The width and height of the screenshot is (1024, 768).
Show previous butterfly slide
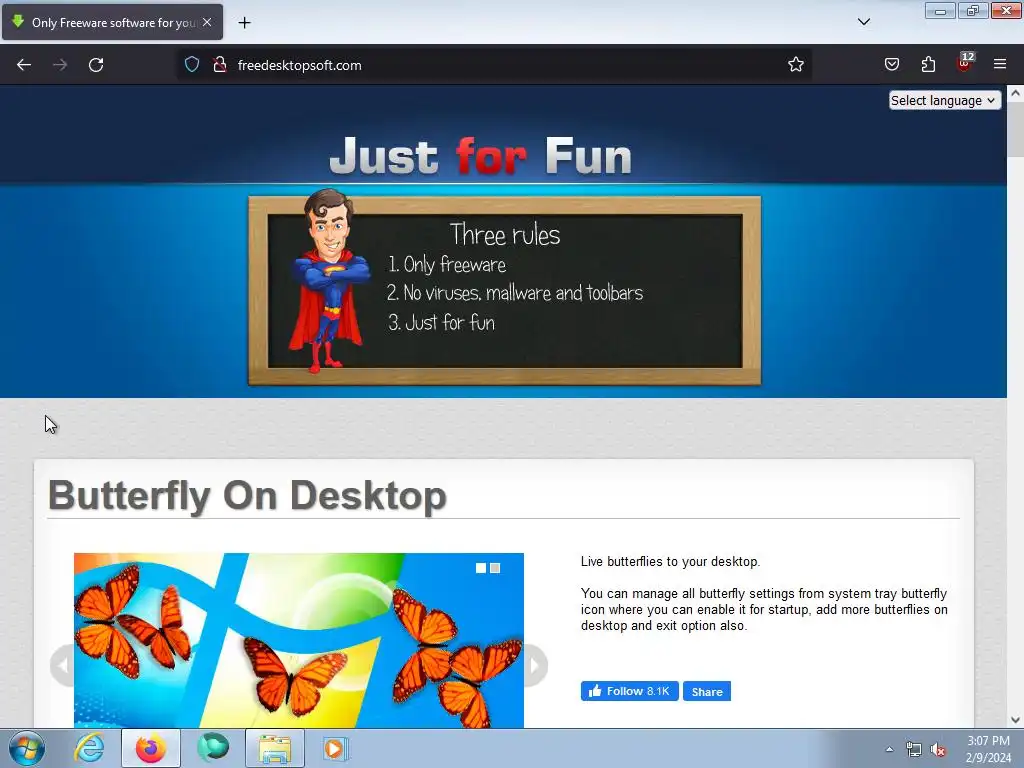[63, 665]
